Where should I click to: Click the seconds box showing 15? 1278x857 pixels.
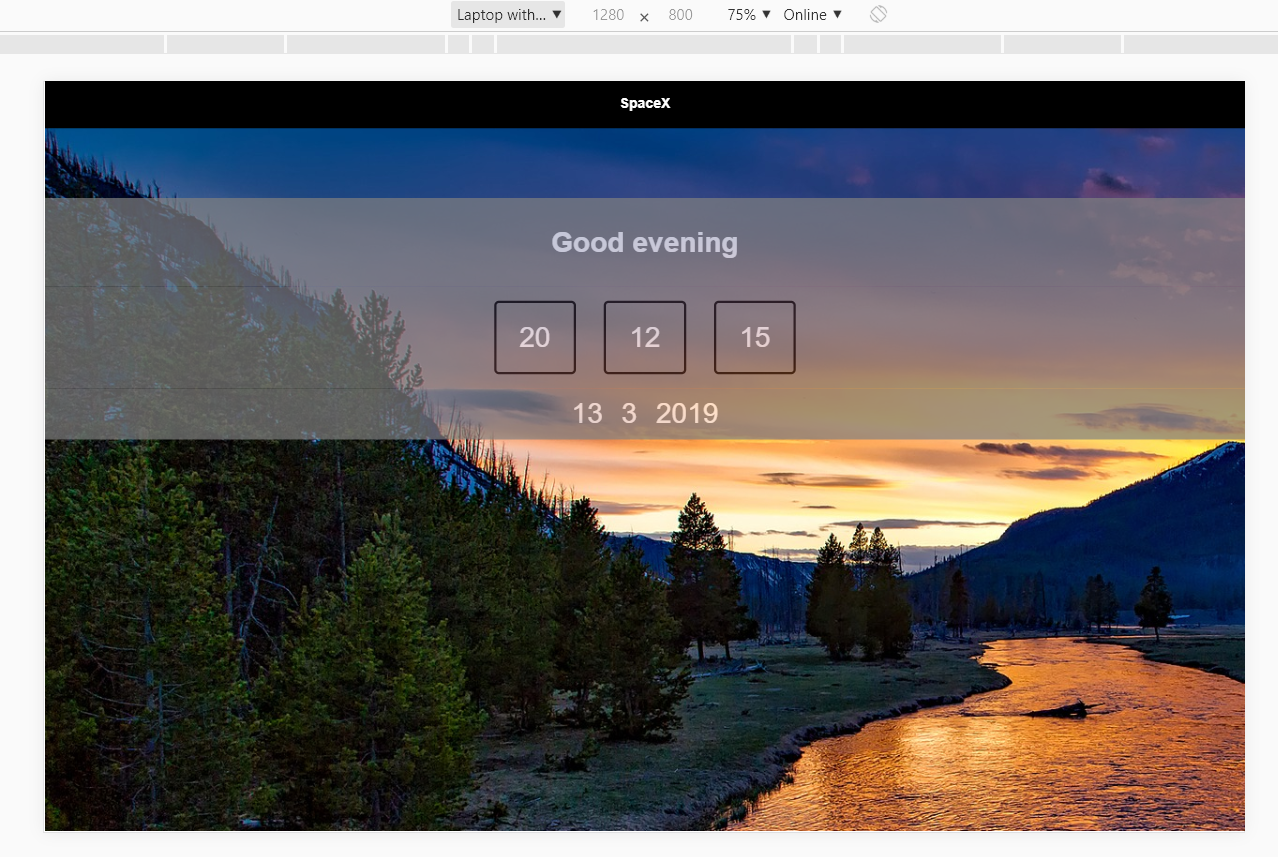tap(755, 338)
